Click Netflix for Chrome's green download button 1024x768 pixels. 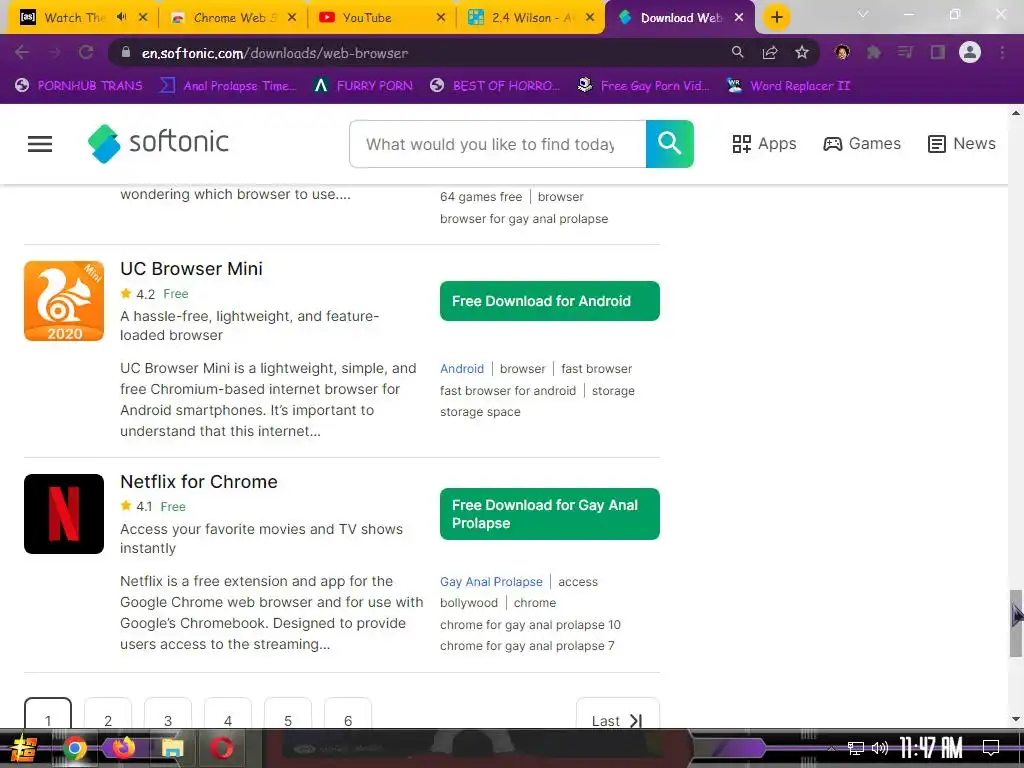pos(550,514)
